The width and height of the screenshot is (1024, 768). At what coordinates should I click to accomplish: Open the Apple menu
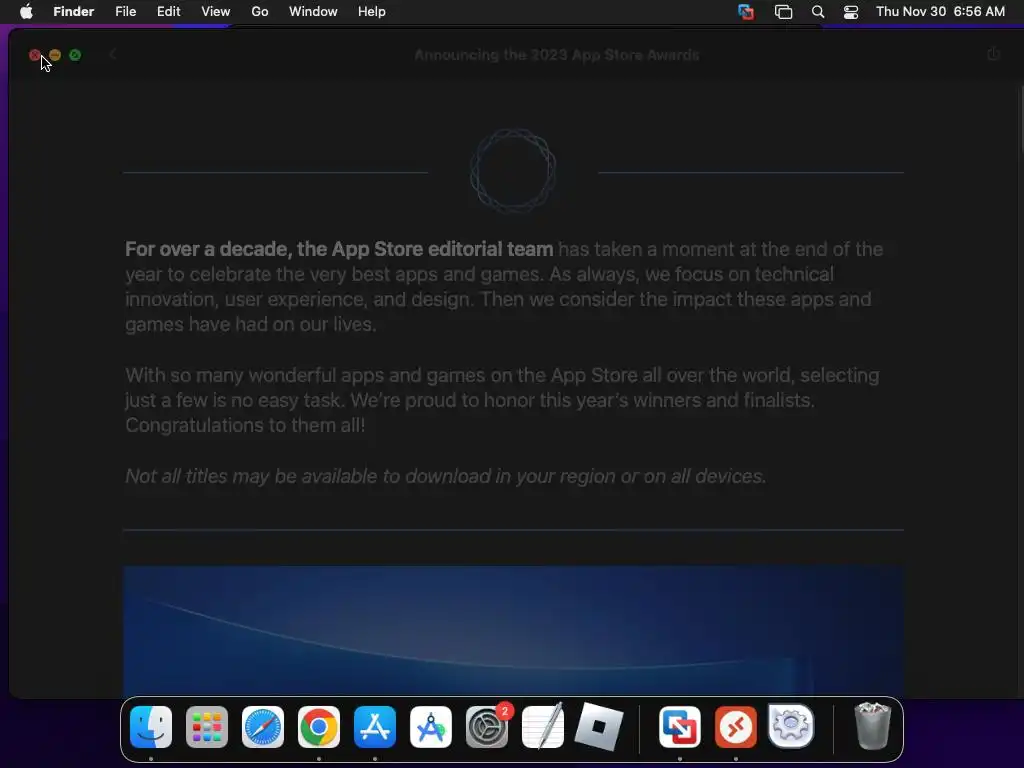[x=26, y=12]
